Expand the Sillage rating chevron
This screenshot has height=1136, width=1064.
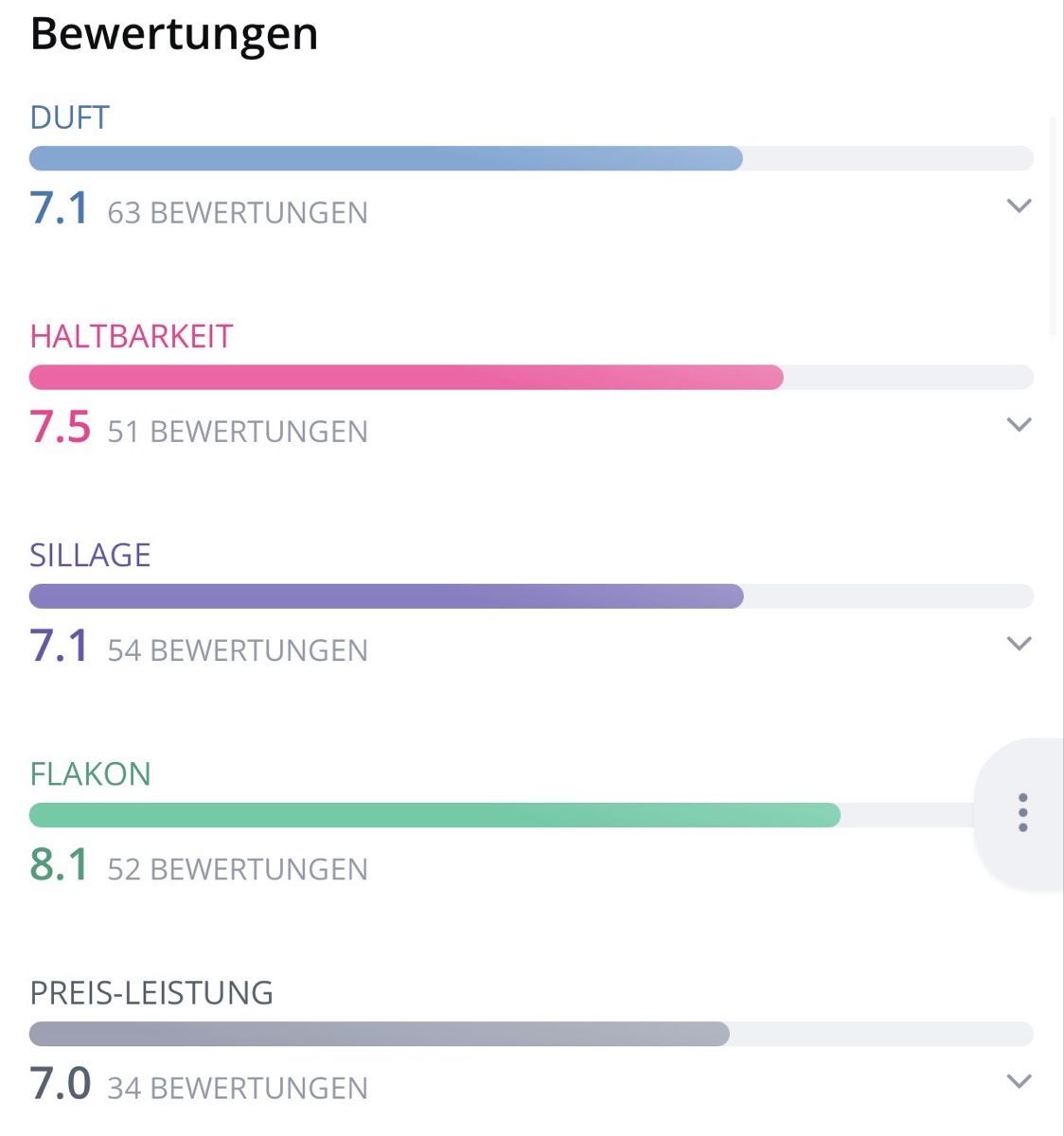(1019, 644)
